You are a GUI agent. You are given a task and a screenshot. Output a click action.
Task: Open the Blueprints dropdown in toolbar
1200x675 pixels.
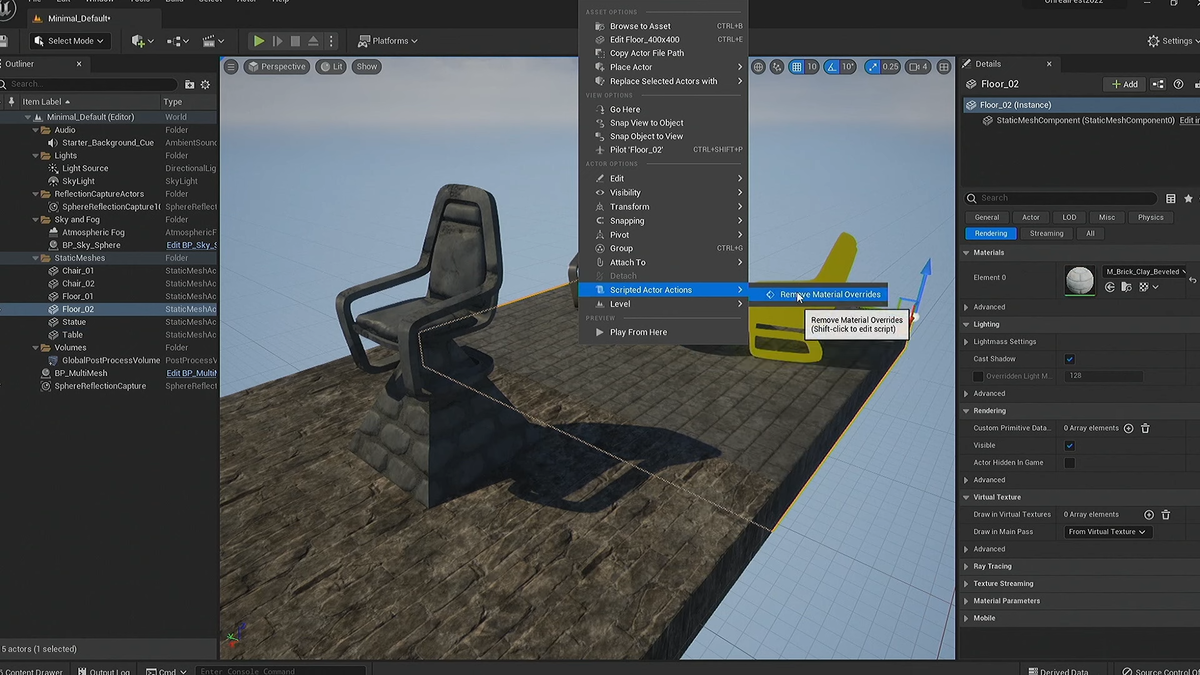pos(178,41)
